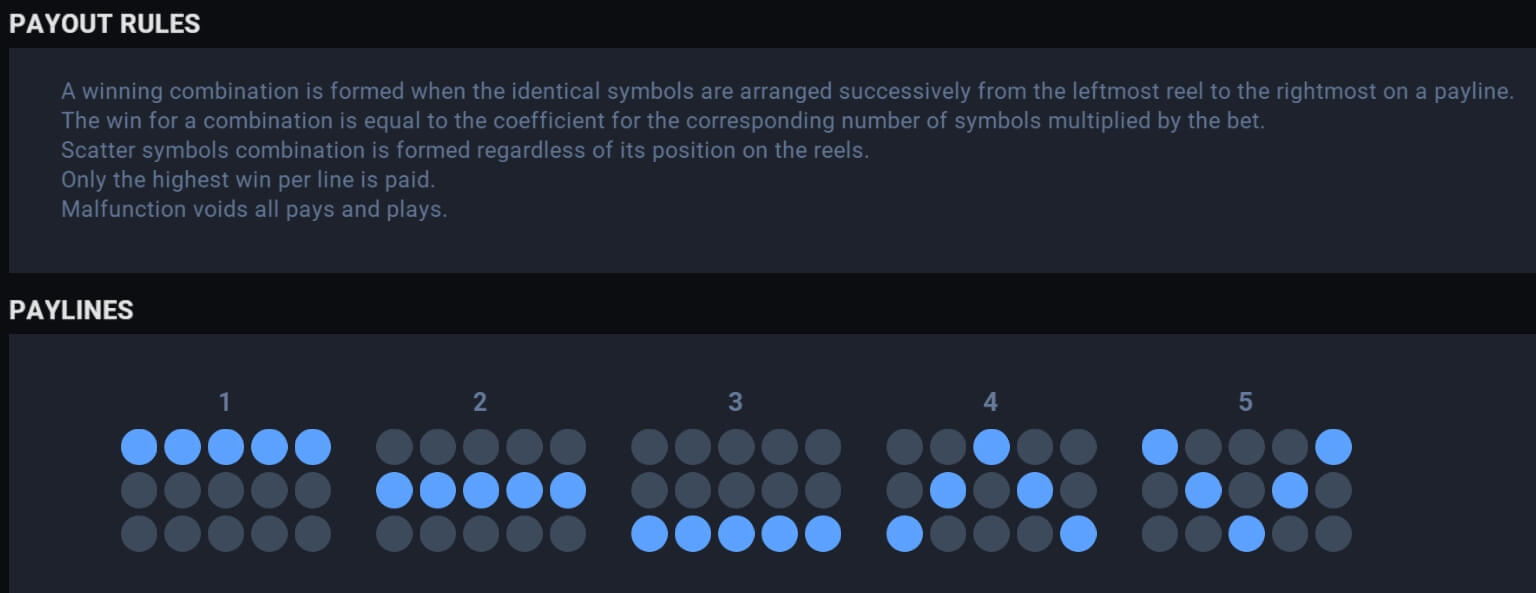Click the last blue dot in payline 3's bottom row

(x=823, y=534)
